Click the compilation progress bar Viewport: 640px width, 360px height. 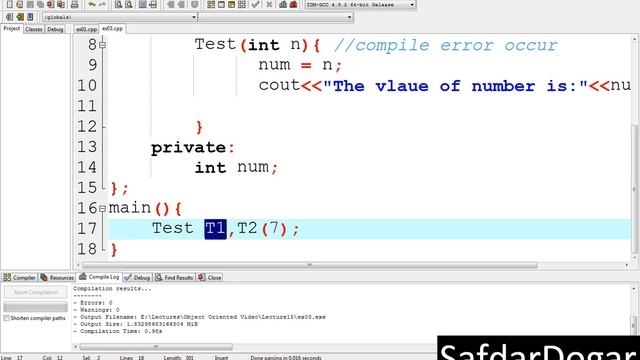tap(36, 307)
